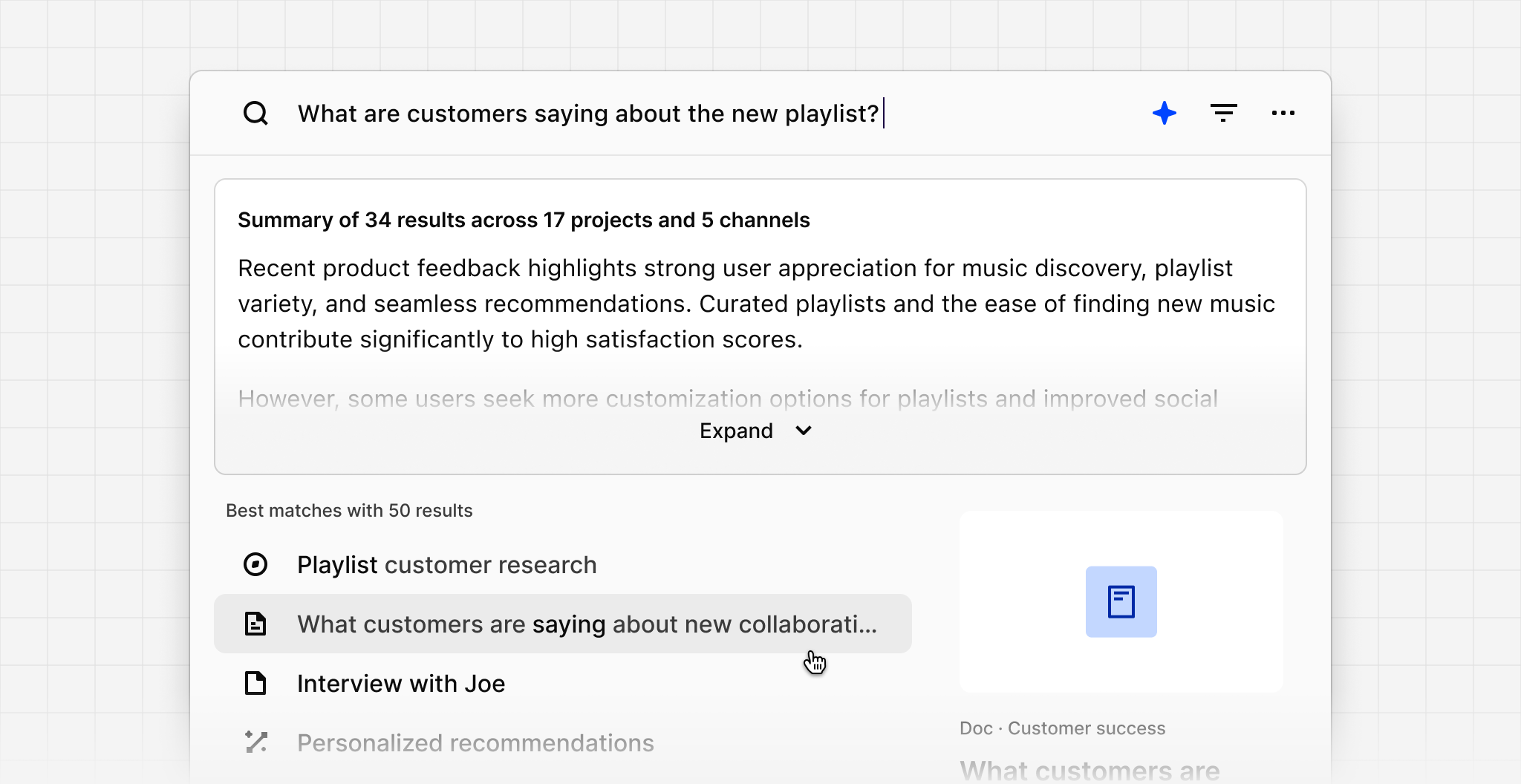Click the summary heading text
1521x784 pixels.
tap(524, 220)
